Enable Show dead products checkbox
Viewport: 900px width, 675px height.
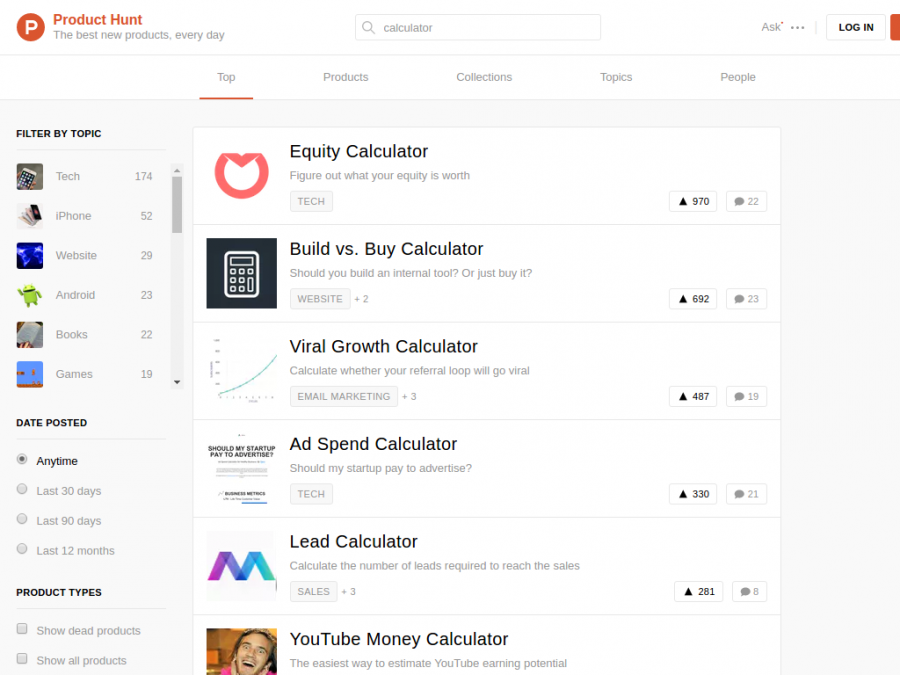pyautogui.click(x=22, y=629)
